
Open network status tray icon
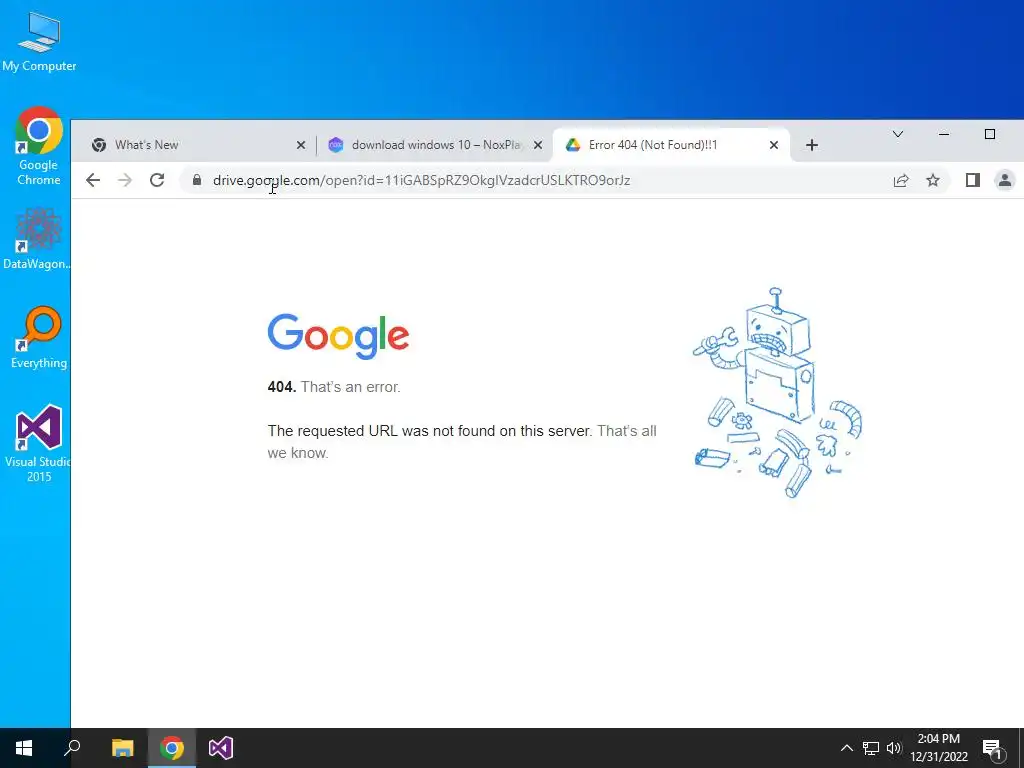pos(871,748)
